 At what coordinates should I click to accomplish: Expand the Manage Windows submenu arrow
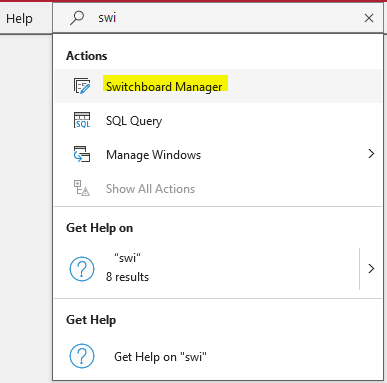pyautogui.click(x=371, y=154)
